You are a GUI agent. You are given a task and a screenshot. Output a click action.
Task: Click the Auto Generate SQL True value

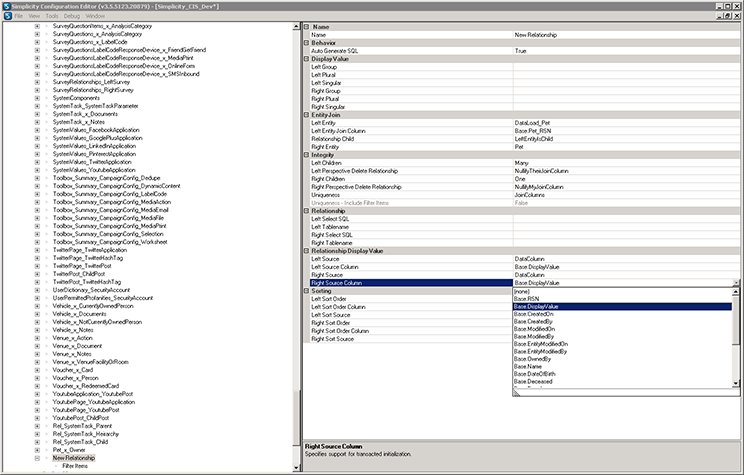[626, 51]
